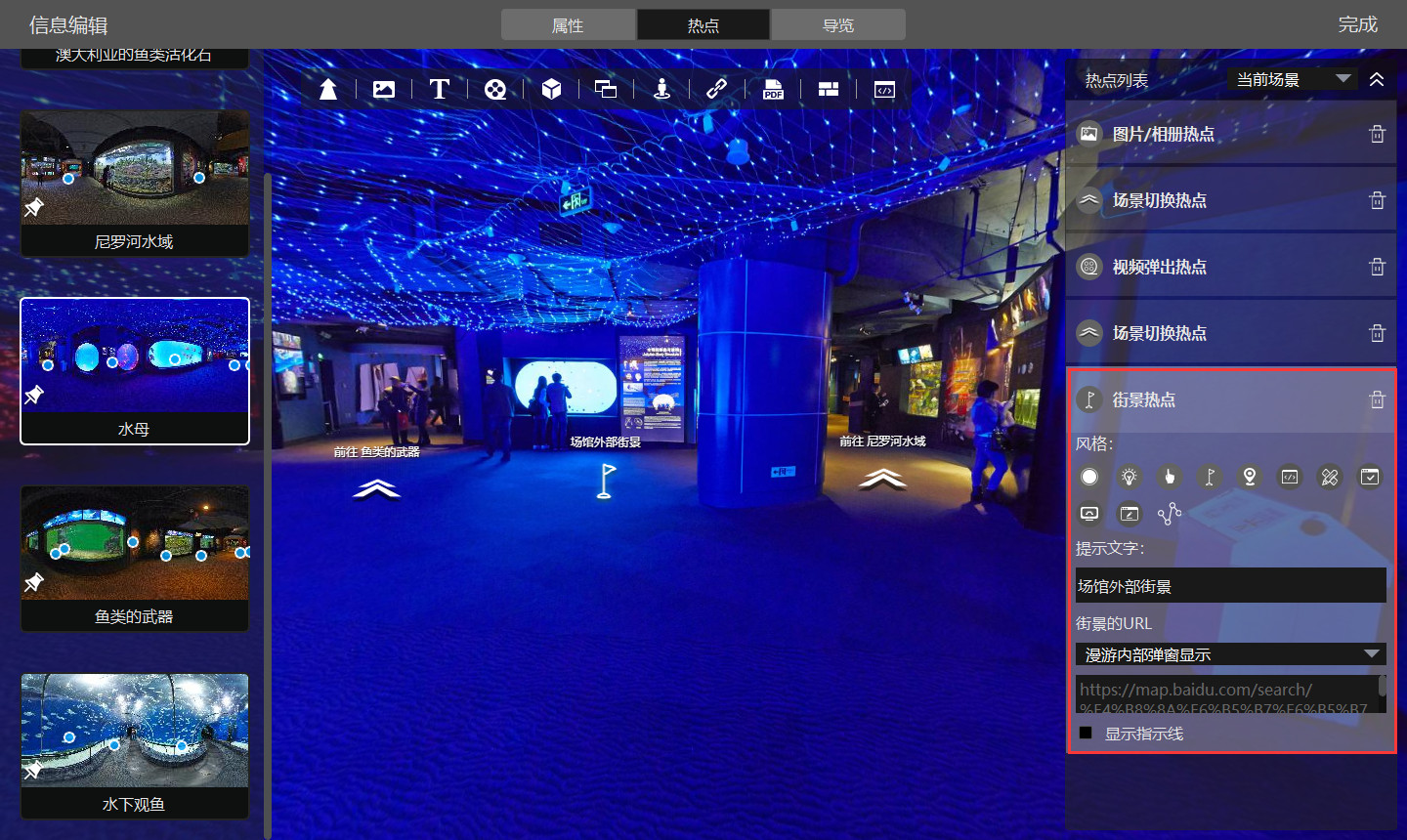The height and width of the screenshot is (840, 1407).
Task: Collapse the hotspot list with double chevron
Action: click(1377, 79)
